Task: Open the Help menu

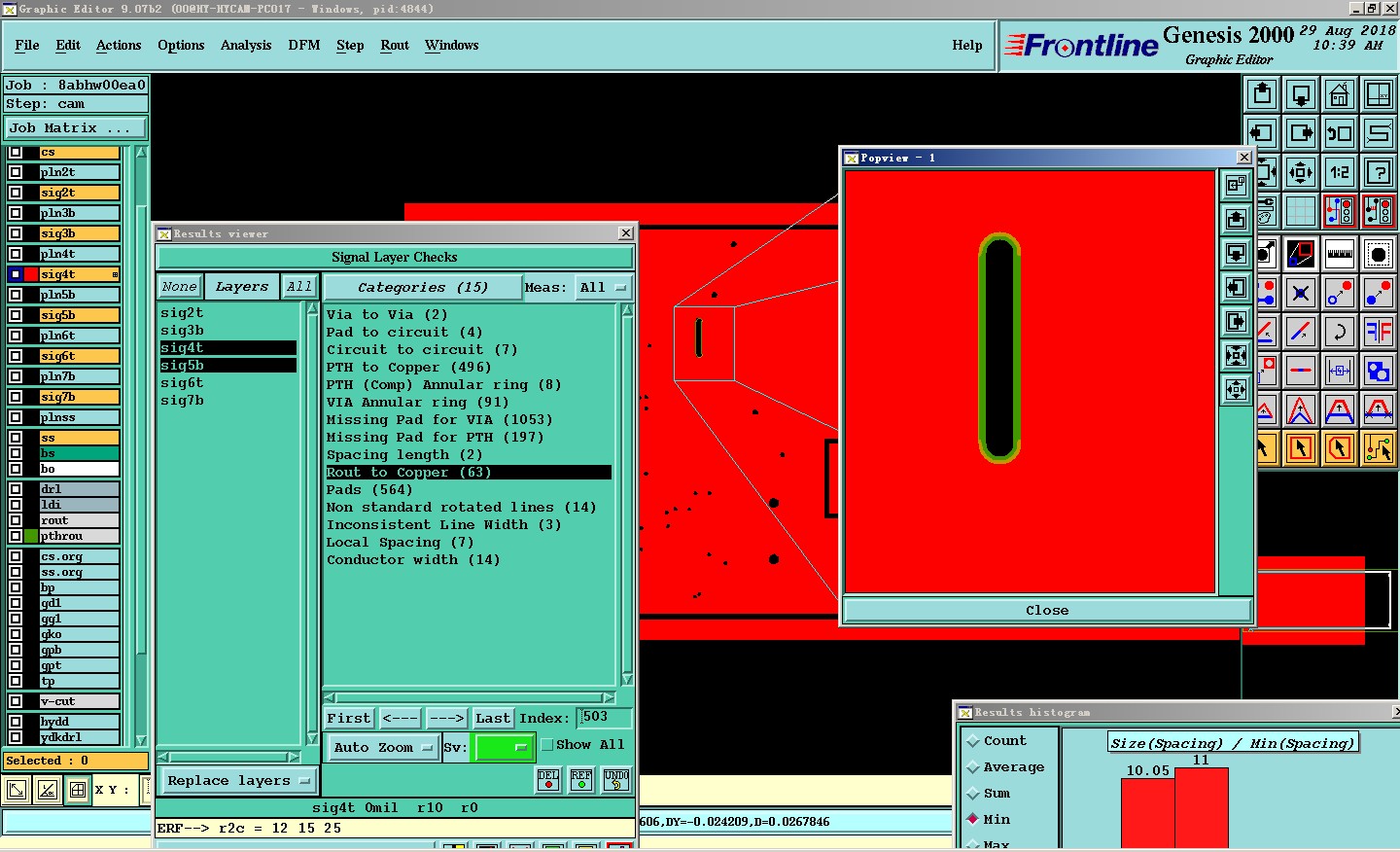Action: coord(967,46)
